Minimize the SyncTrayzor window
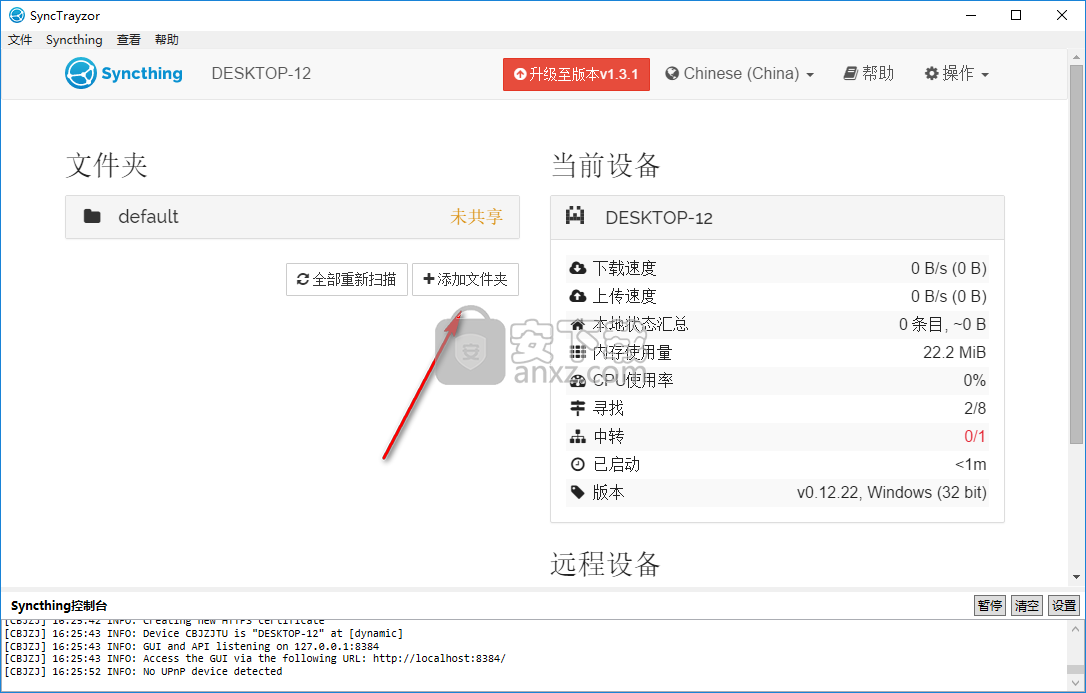This screenshot has height=693, width=1086. pos(970,15)
